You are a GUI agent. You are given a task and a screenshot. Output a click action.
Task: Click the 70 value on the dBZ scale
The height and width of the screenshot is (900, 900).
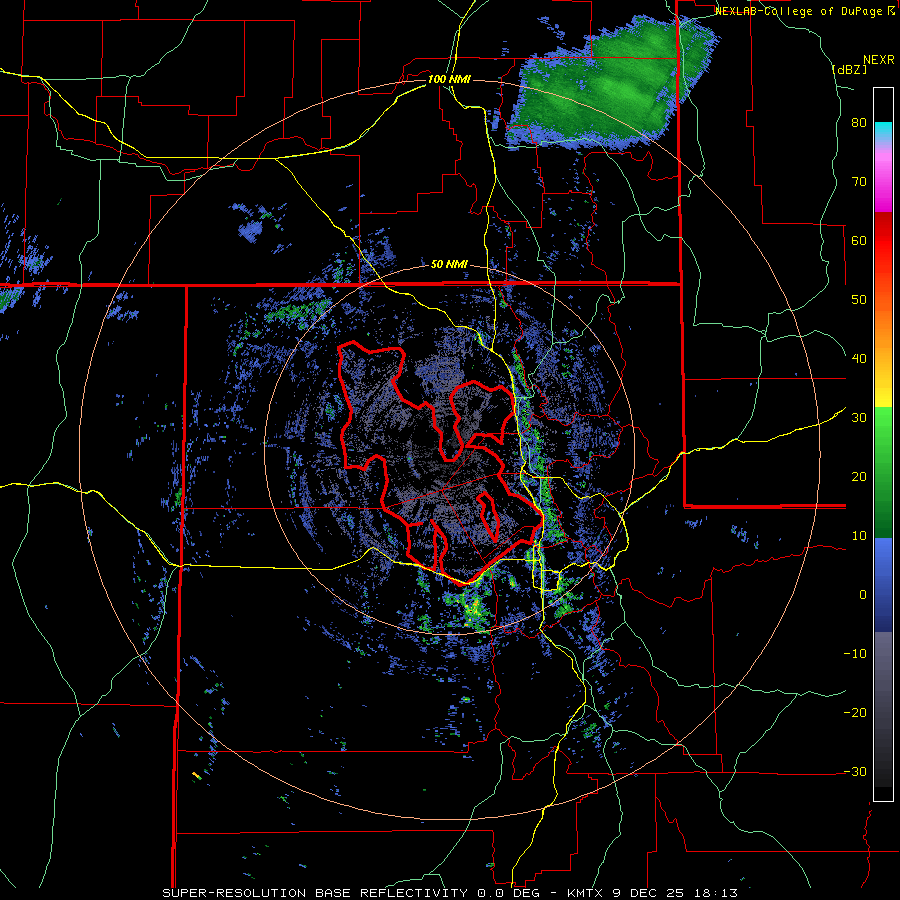(859, 181)
